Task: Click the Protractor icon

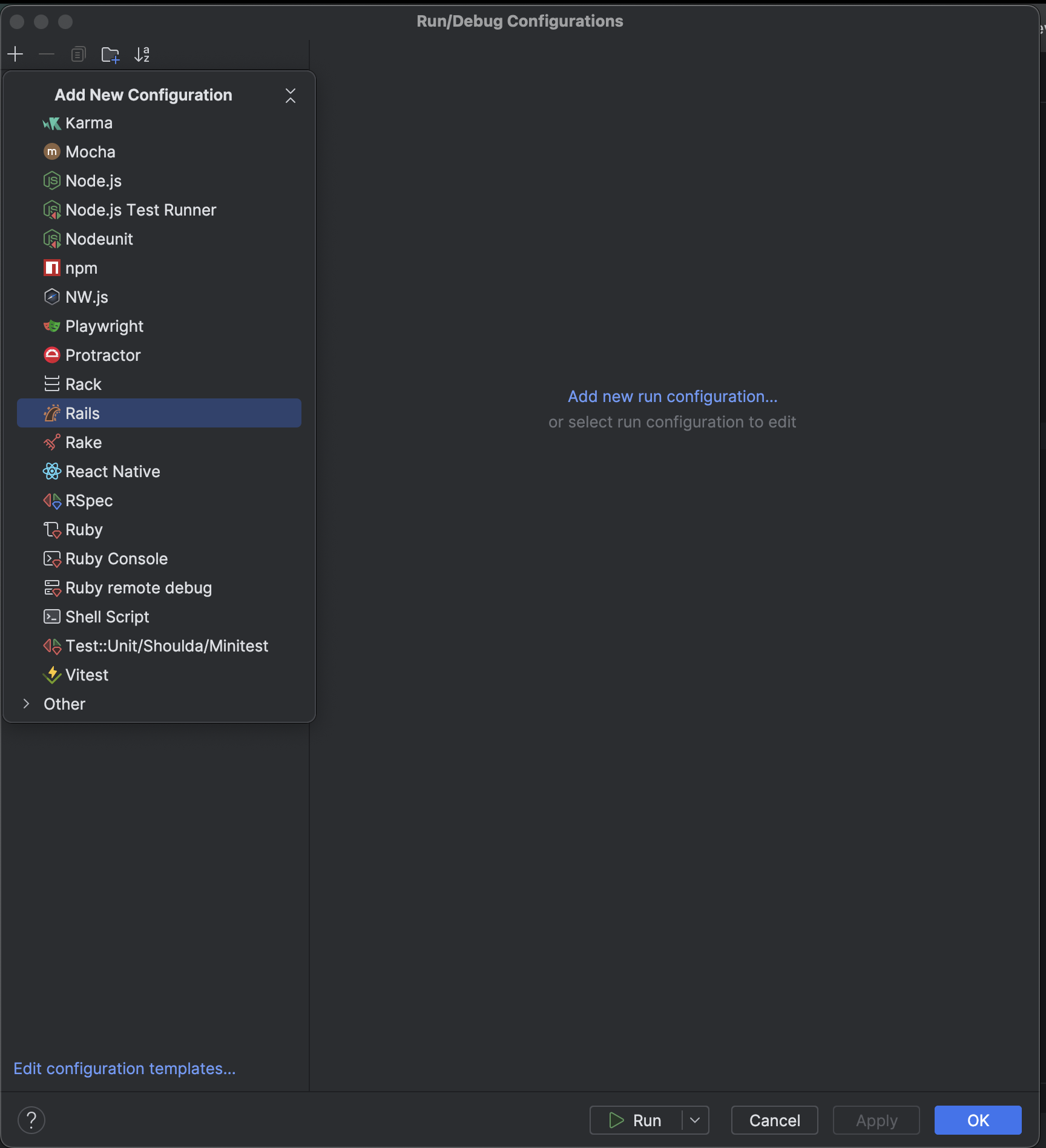Action: [52, 355]
